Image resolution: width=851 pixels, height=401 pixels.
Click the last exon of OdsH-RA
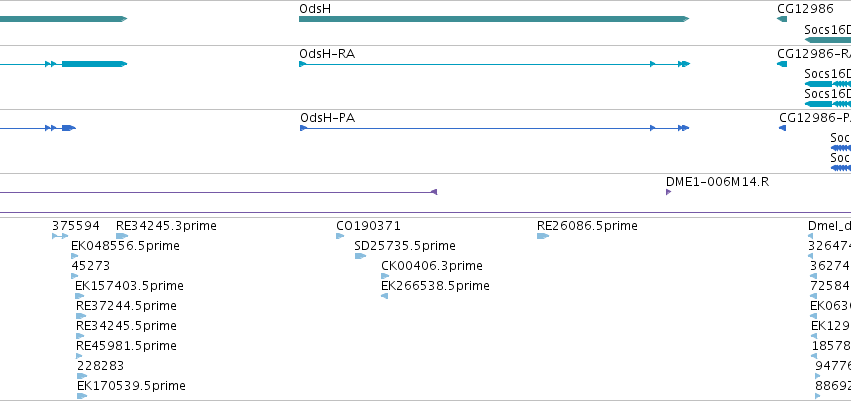click(x=687, y=64)
